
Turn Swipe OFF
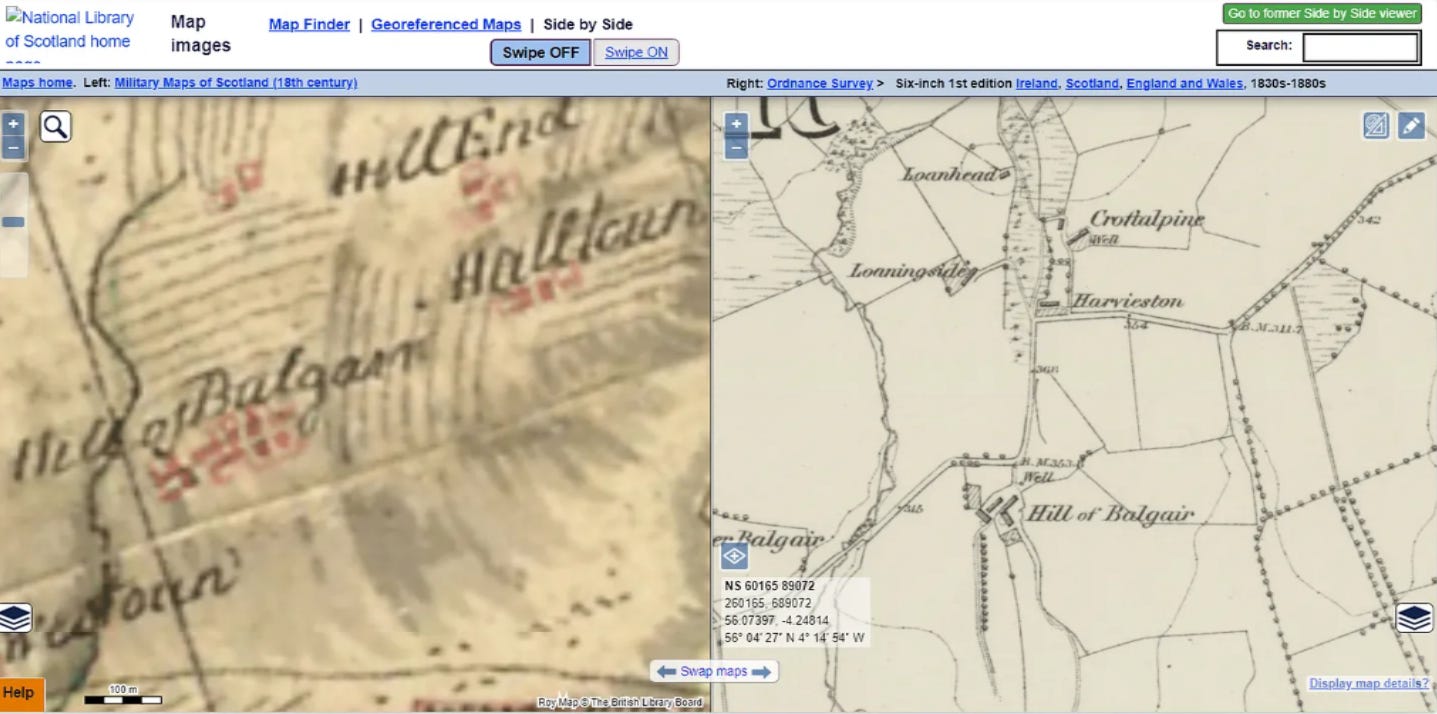[540, 53]
